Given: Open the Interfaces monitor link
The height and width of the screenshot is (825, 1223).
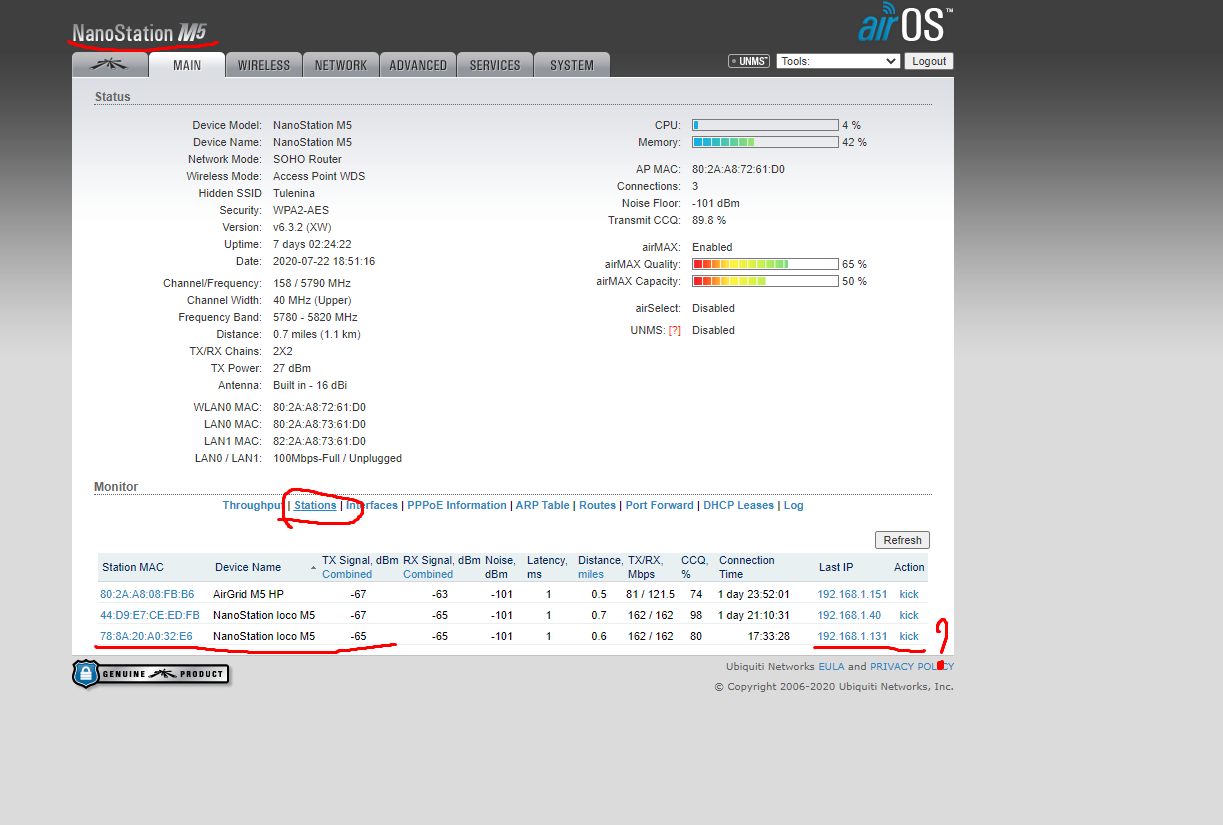Looking at the screenshot, I should point(372,505).
